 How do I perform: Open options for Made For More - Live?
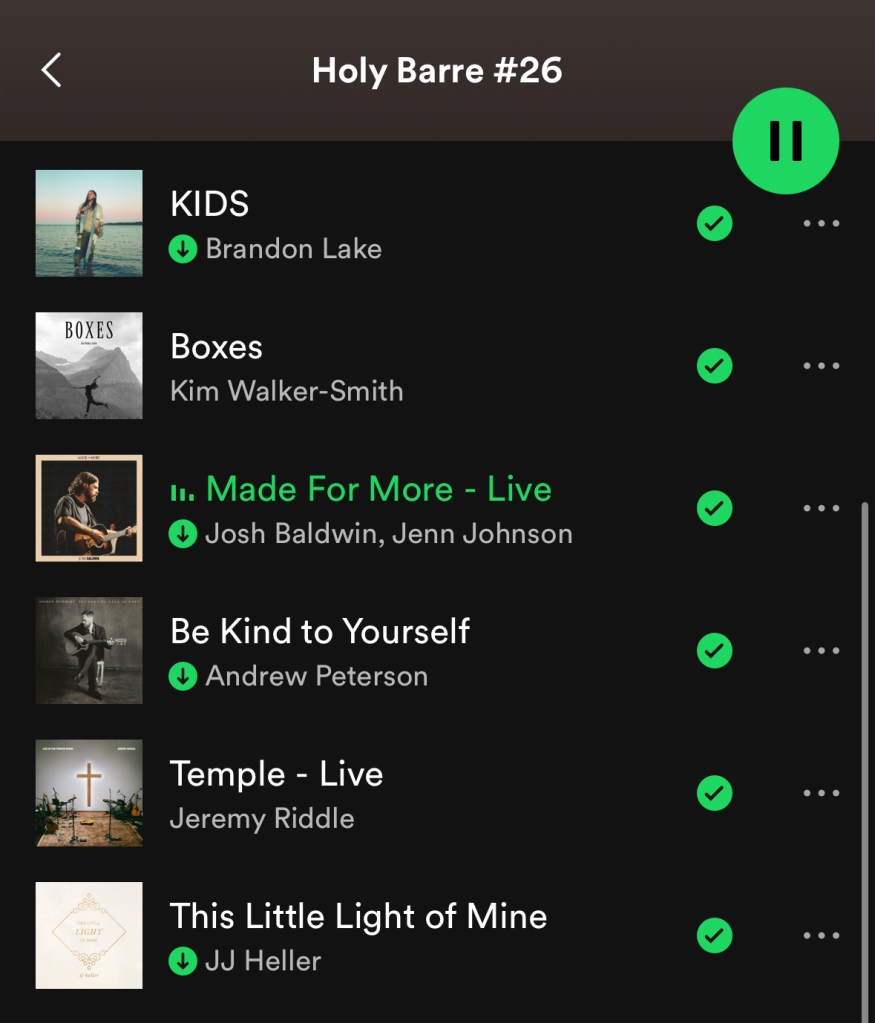pos(821,508)
